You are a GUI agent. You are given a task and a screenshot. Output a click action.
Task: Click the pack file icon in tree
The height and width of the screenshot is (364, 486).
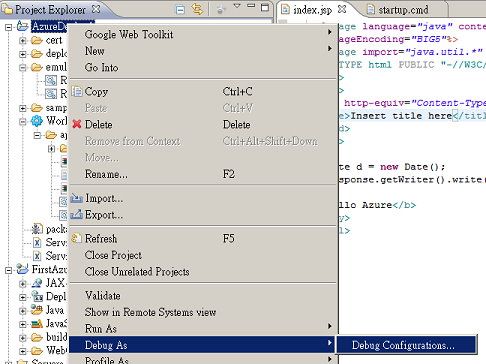tap(37, 229)
